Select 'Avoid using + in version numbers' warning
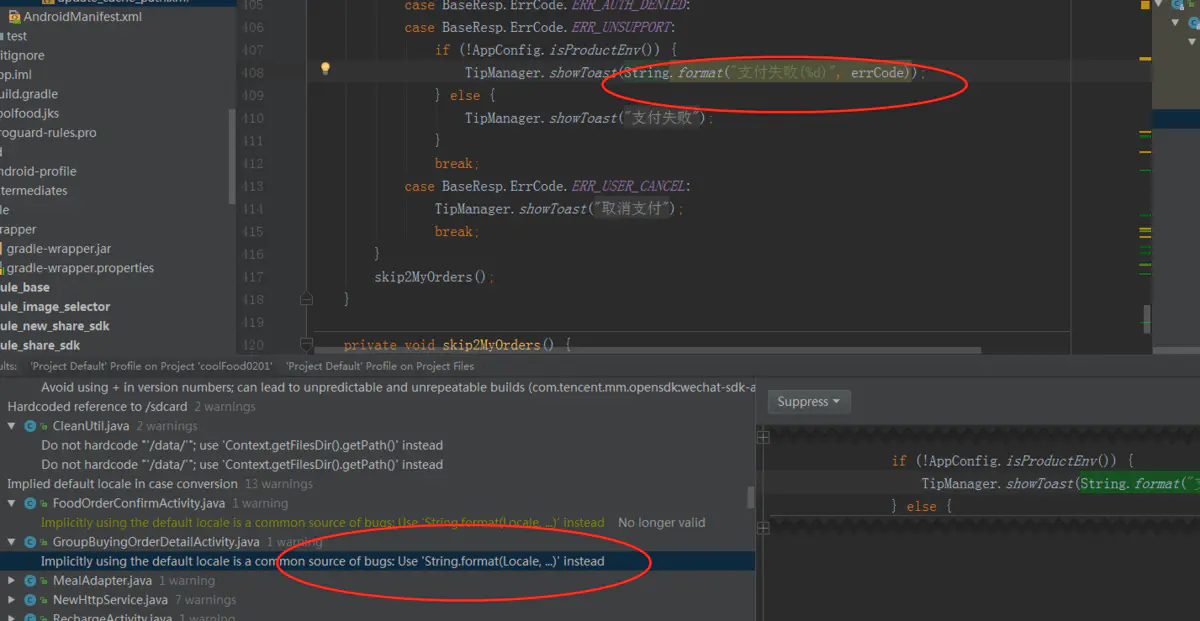The height and width of the screenshot is (621, 1200). point(398,387)
